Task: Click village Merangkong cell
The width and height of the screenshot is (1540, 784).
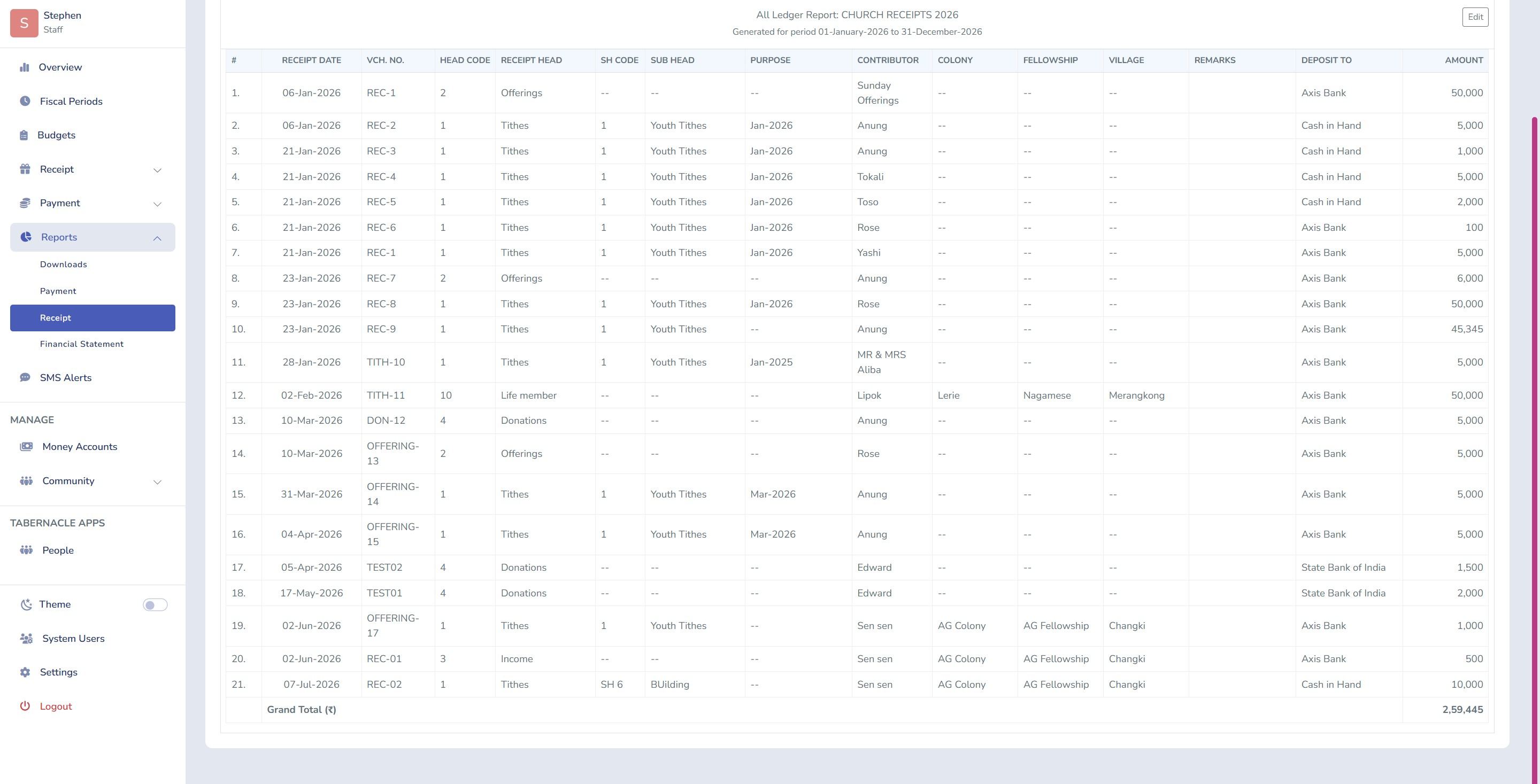Action: tap(1136, 395)
